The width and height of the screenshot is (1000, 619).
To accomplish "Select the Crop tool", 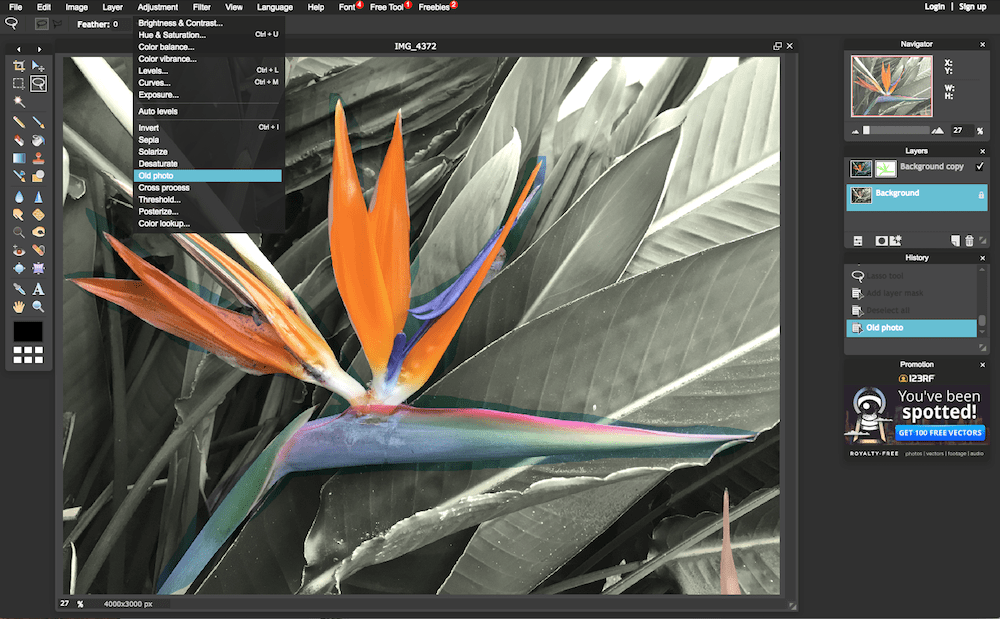I will click(19, 66).
